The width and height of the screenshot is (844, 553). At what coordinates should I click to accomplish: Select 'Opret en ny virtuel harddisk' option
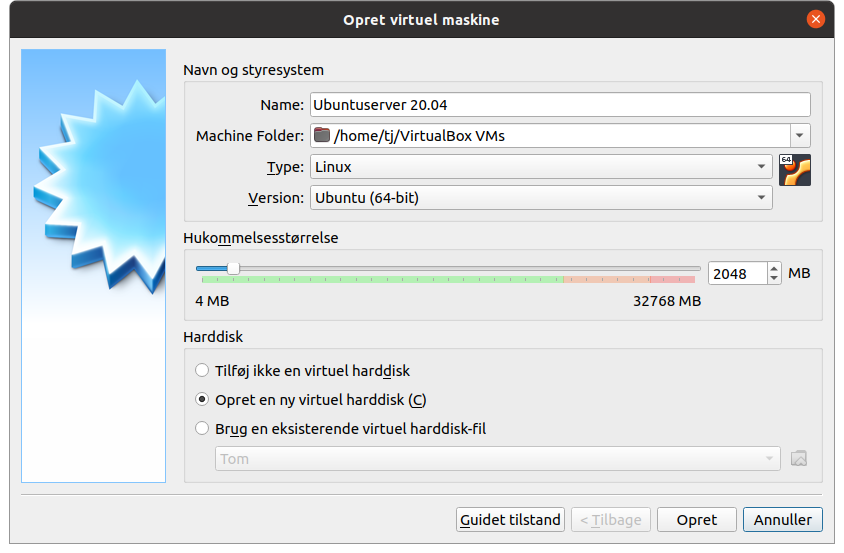[202, 400]
